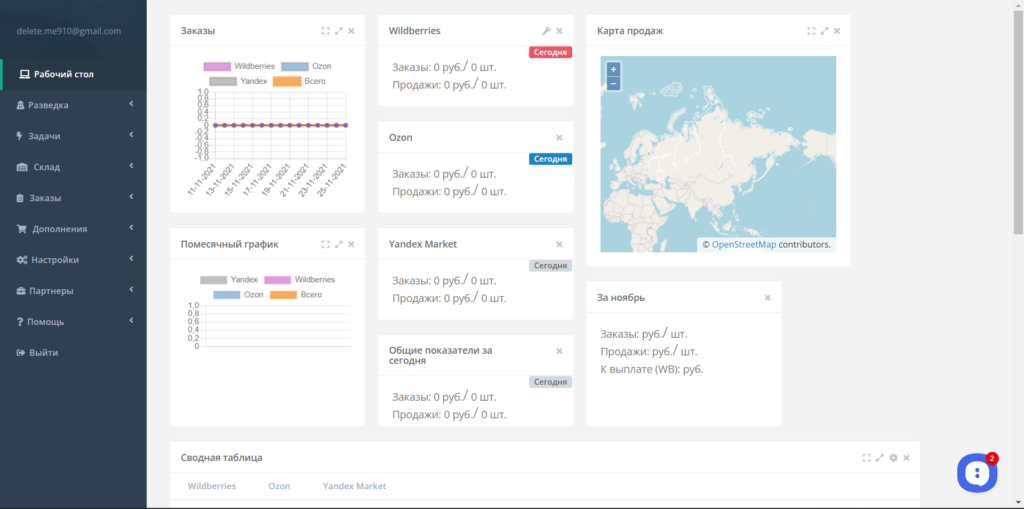Click fullscreen icon in Заказы widget
1024x509 pixels.
[x=326, y=31]
